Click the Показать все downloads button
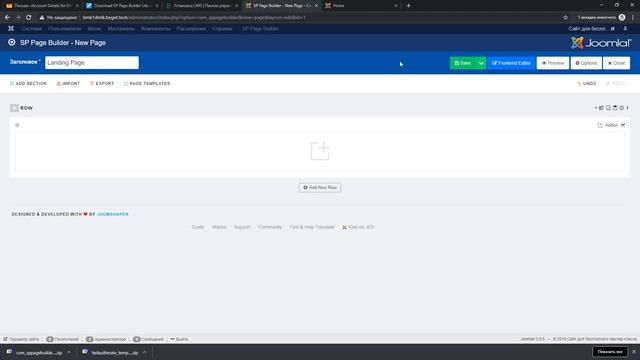The width and height of the screenshot is (640, 360). (x=610, y=351)
